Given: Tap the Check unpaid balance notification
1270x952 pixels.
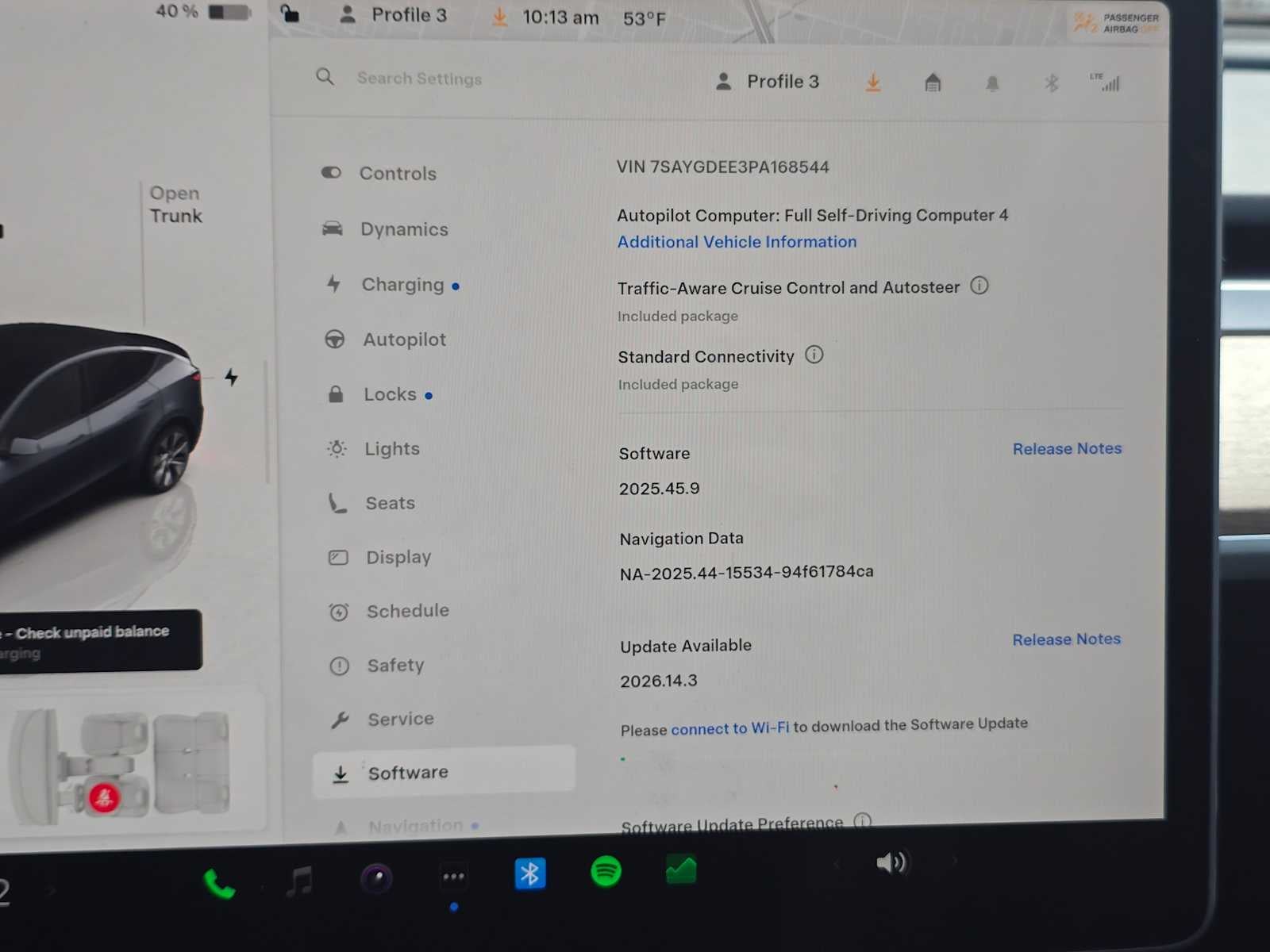Looking at the screenshot, I should [x=99, y=640].
